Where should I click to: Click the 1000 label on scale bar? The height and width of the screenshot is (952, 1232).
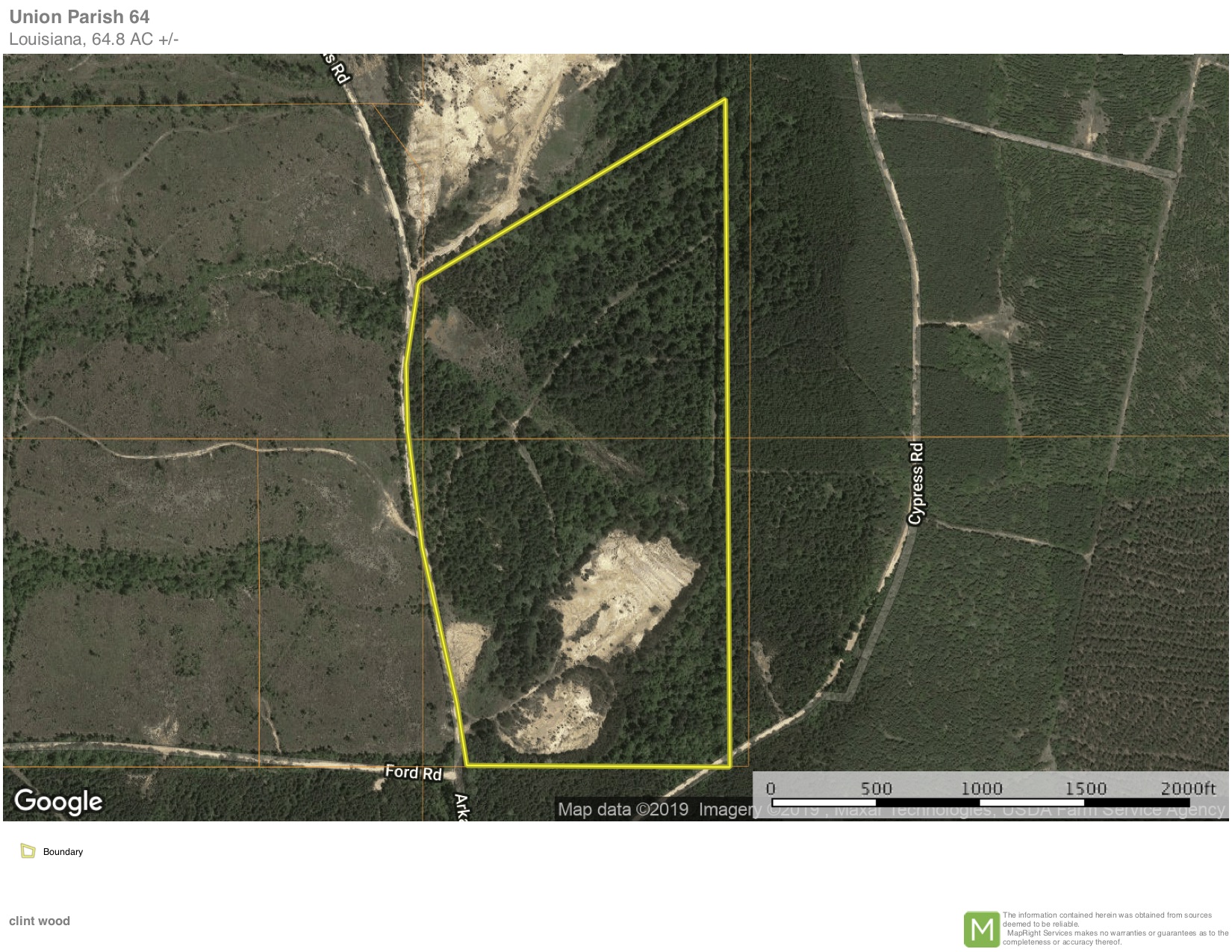(x=980, y=788)
